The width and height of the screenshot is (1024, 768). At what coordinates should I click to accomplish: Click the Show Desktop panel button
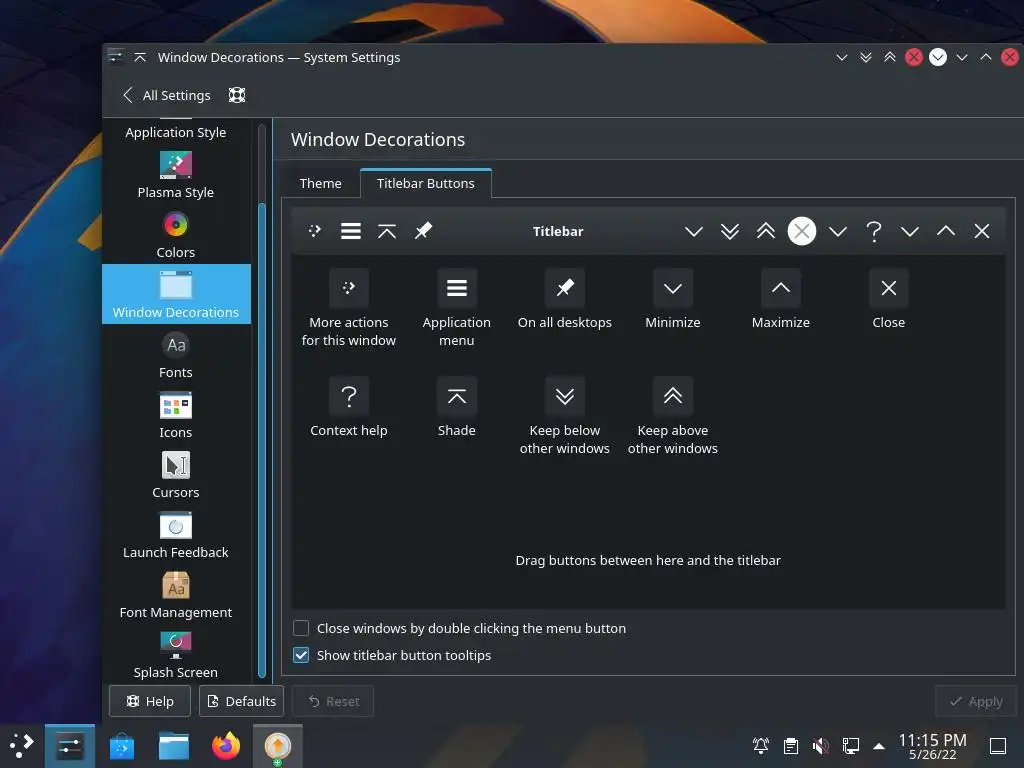998,746
